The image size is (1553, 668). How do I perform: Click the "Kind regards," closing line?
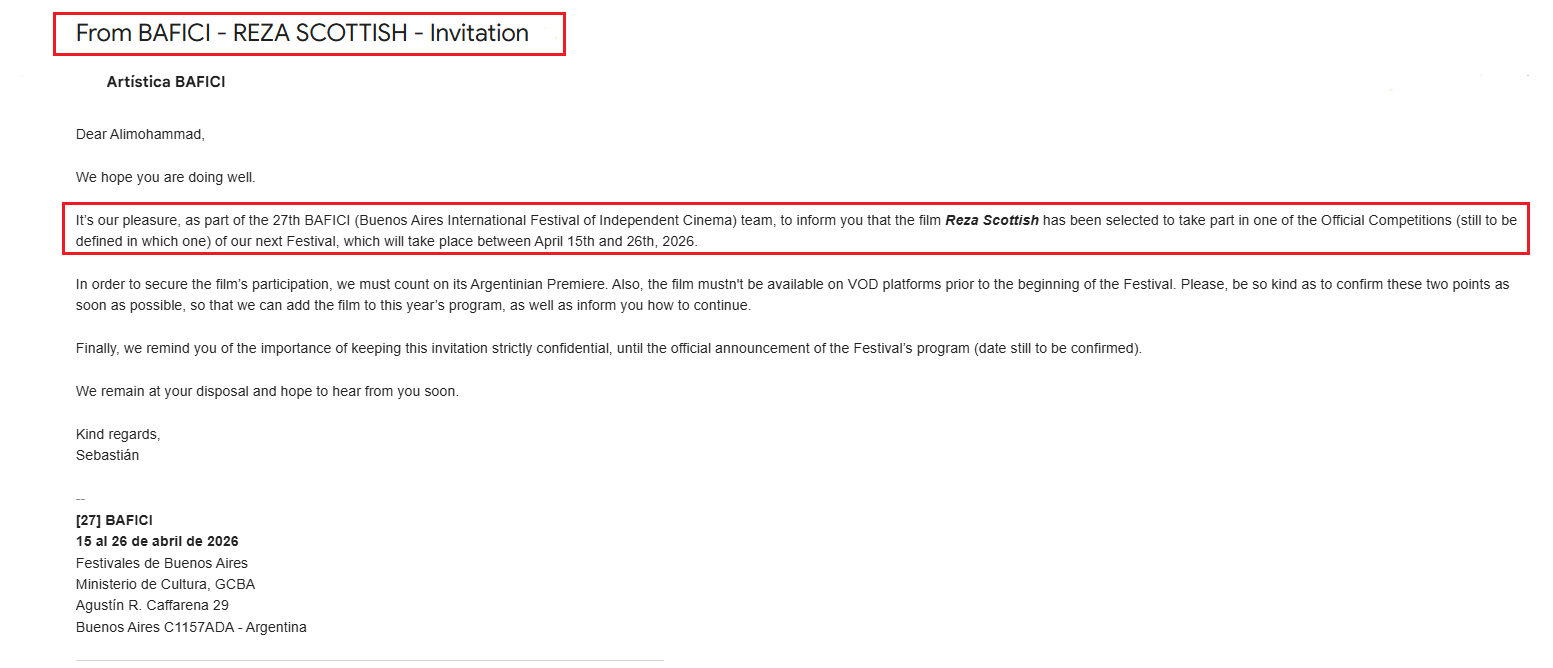(x=118, y=434)
